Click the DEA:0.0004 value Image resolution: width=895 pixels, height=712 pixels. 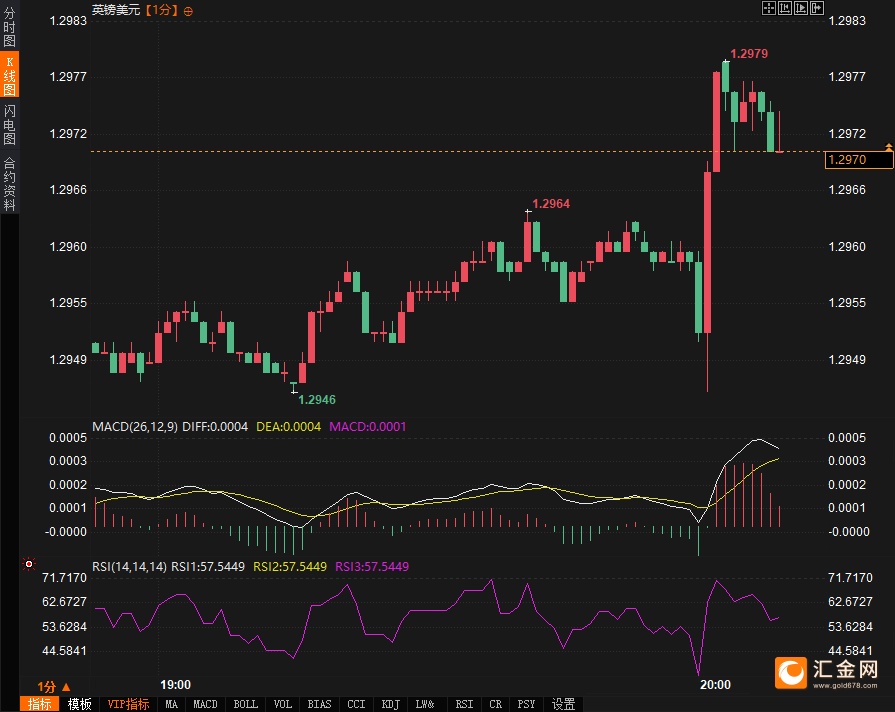[x=288, y=427]
